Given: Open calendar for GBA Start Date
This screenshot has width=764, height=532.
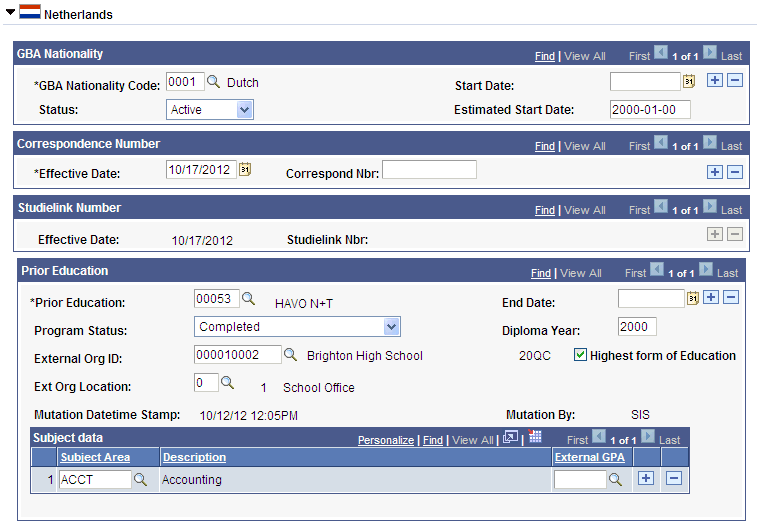Looking at the screenshot, I should click(688, 81).
